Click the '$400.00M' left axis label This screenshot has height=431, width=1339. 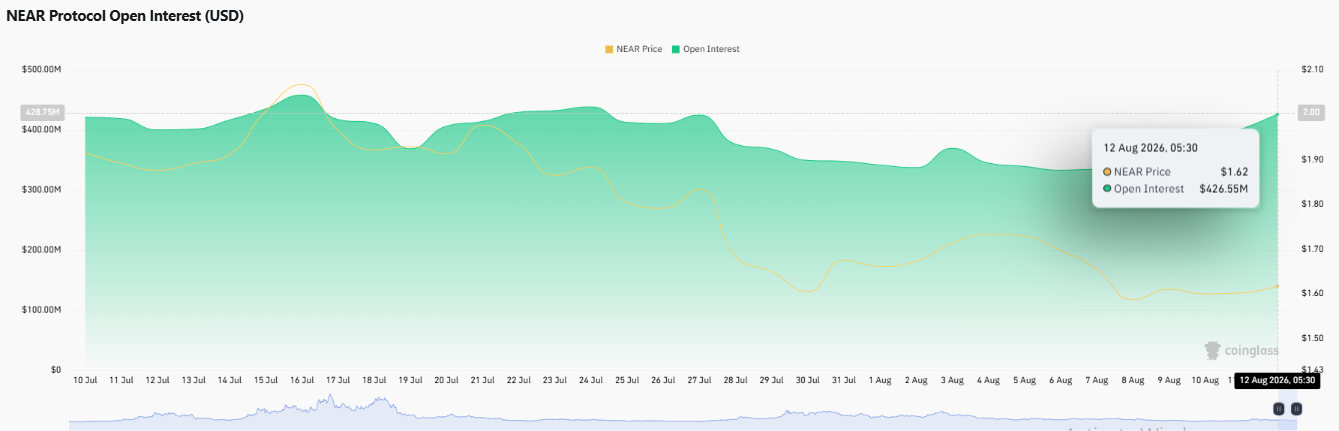(41, 130)
